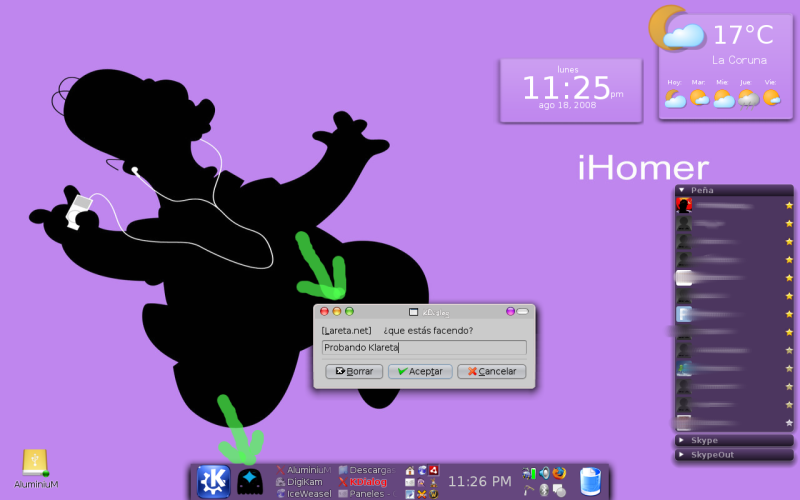Click the 17°C current temperature reading
This screenshot has height=500, width=800.
(743, 35)
